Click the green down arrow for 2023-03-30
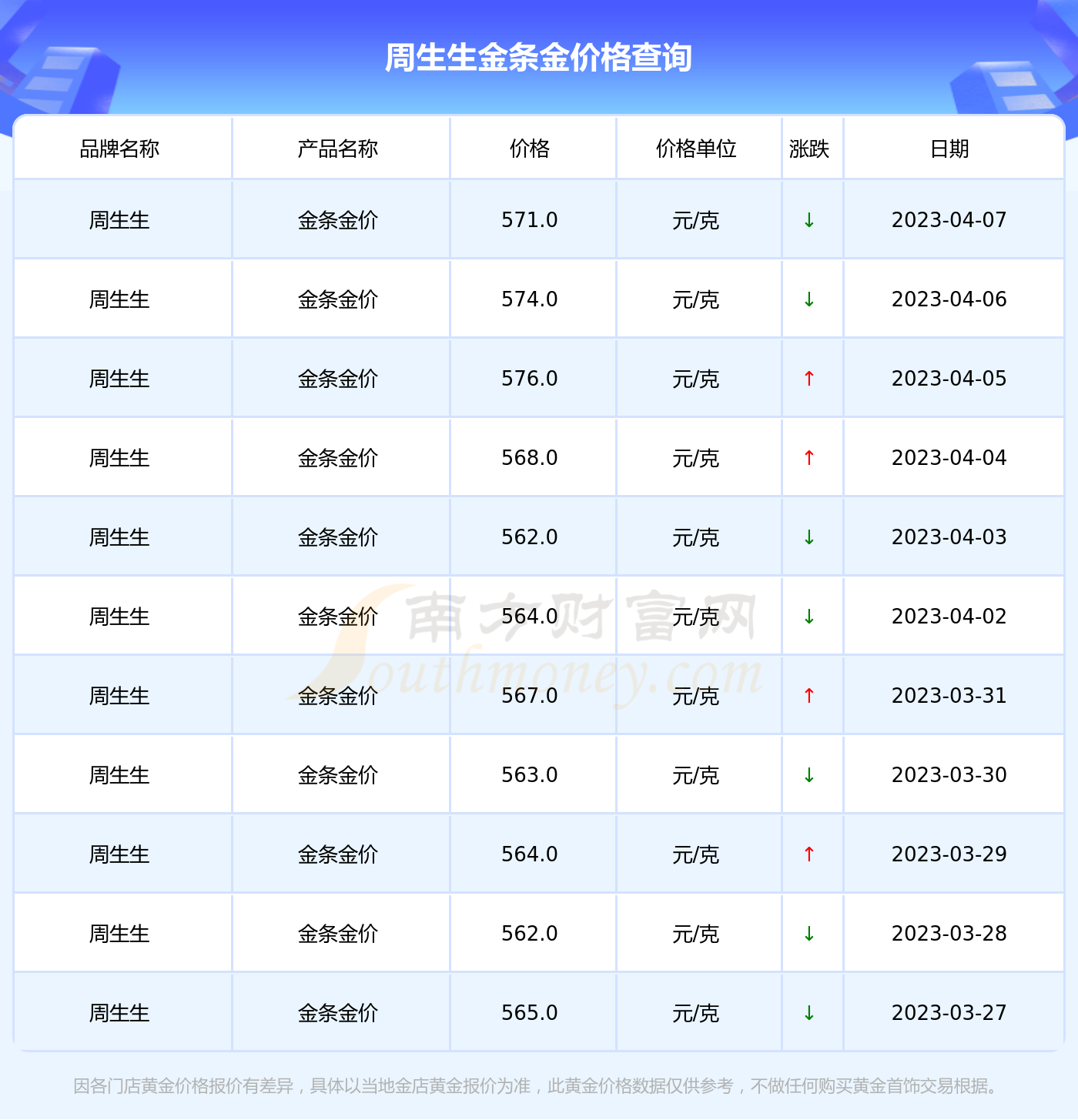The height and width of the screenshot is (1120, 1078). pyautogui.click(x=809, y=775)
